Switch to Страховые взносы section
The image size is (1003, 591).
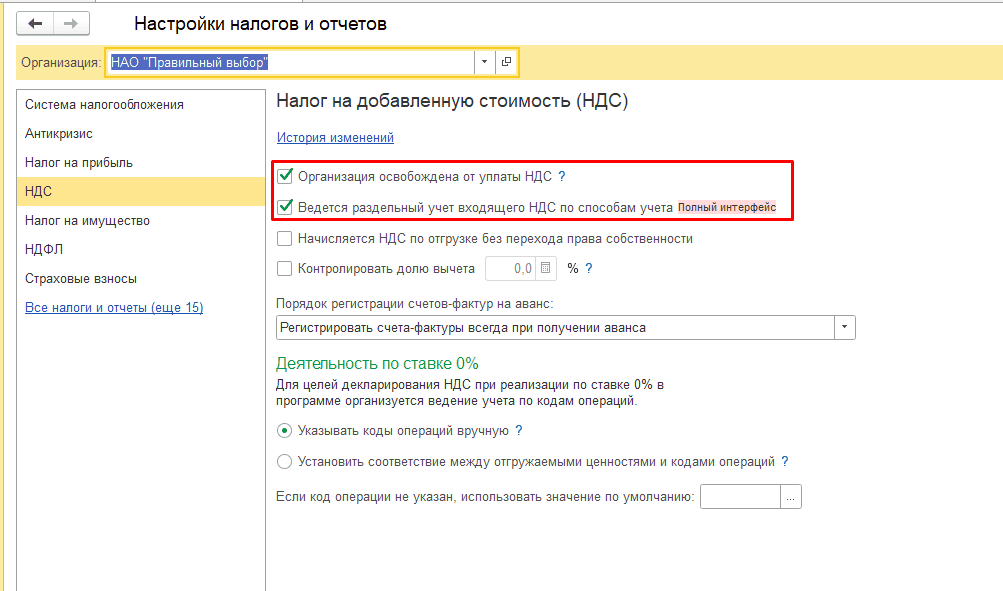pos(81,279)
